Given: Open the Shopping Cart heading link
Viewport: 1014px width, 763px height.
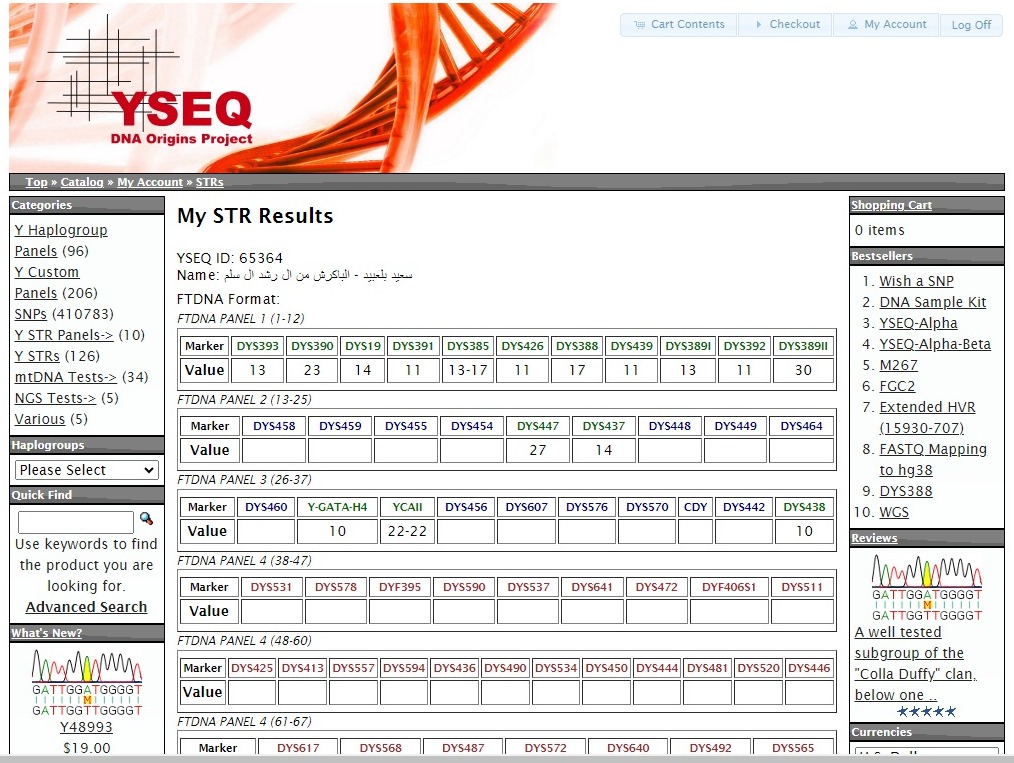Looking at the screenshot, I should (891, 205).
